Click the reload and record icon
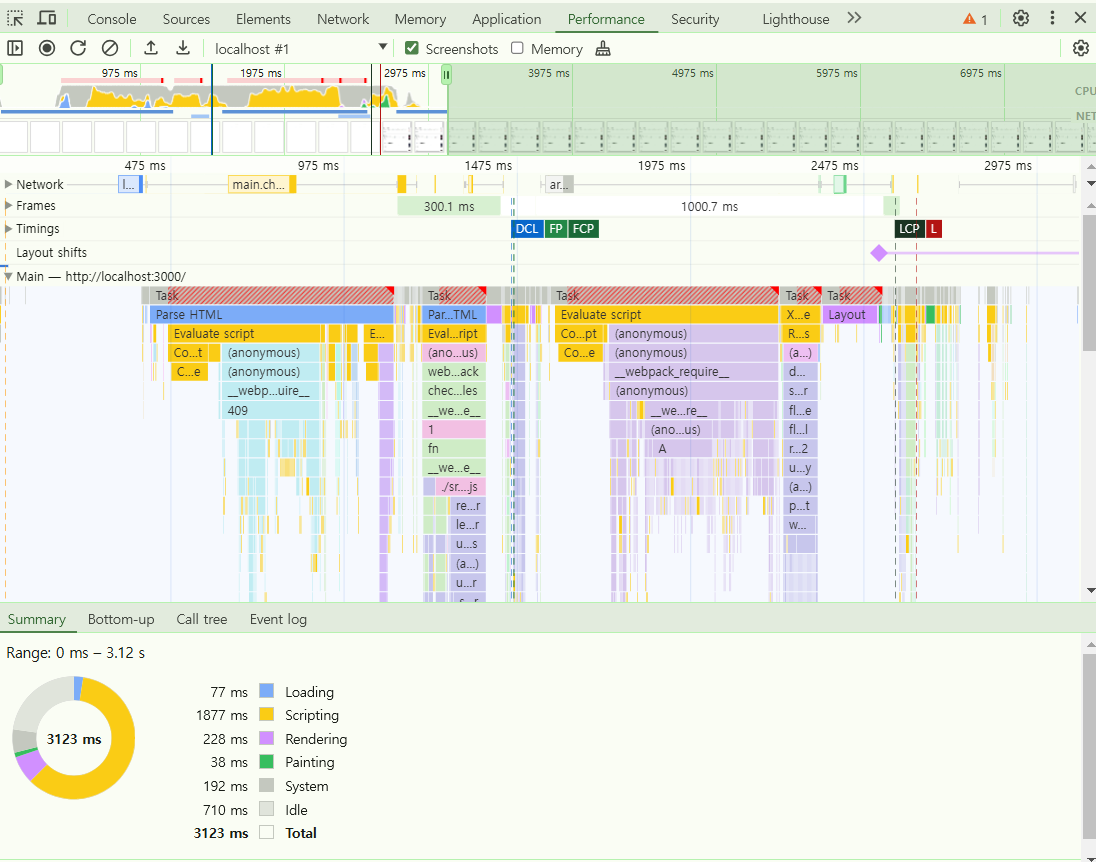Viewport: 1096px width, 862px height. [x=78, y=48]
